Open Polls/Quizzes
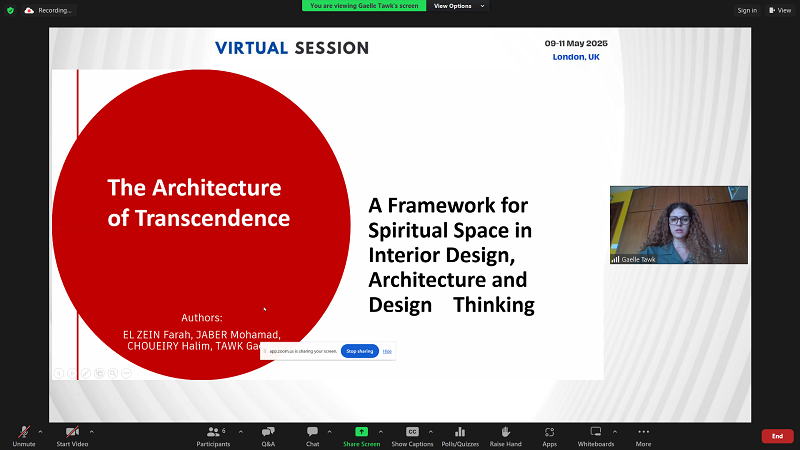Image resolution: width=800 pixels, height=450 pixels. (460, 435)
